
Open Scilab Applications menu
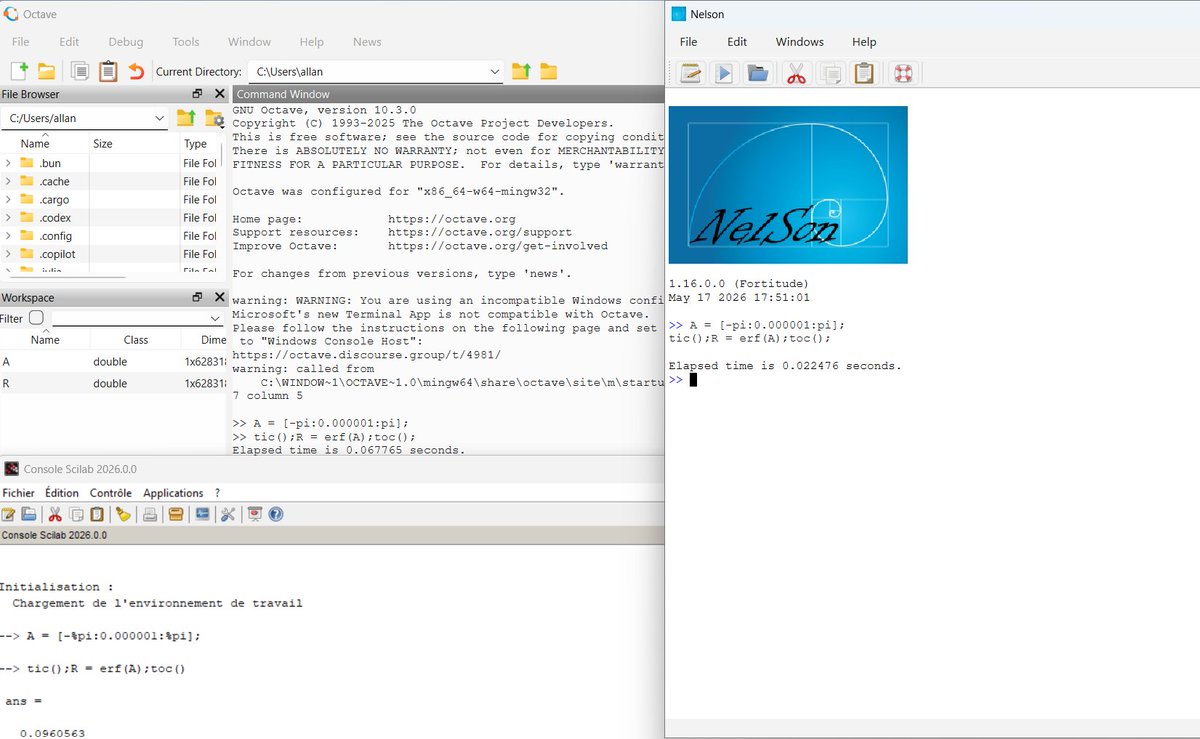173,493
